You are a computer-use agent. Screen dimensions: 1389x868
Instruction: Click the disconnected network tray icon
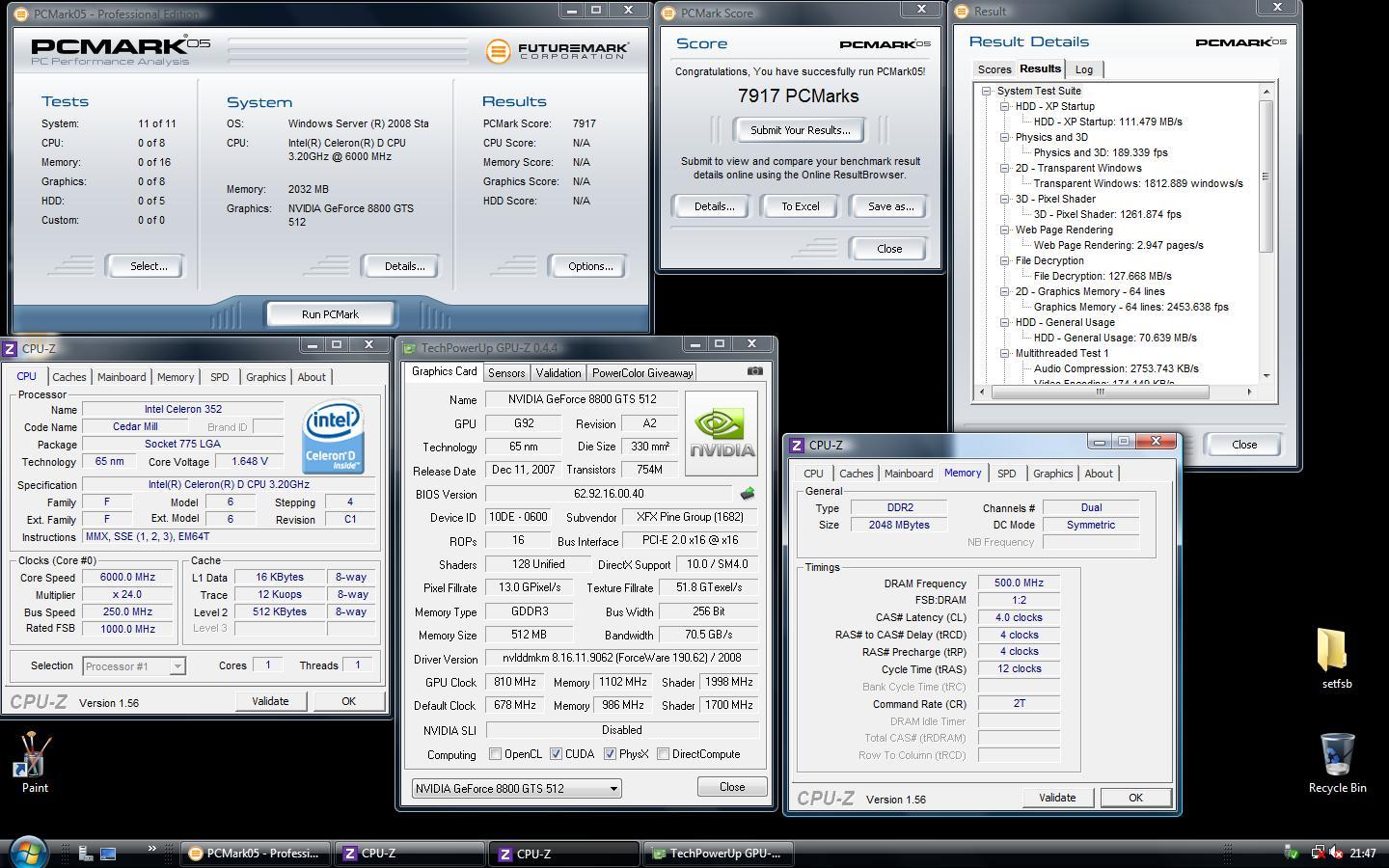[1317, 853]
